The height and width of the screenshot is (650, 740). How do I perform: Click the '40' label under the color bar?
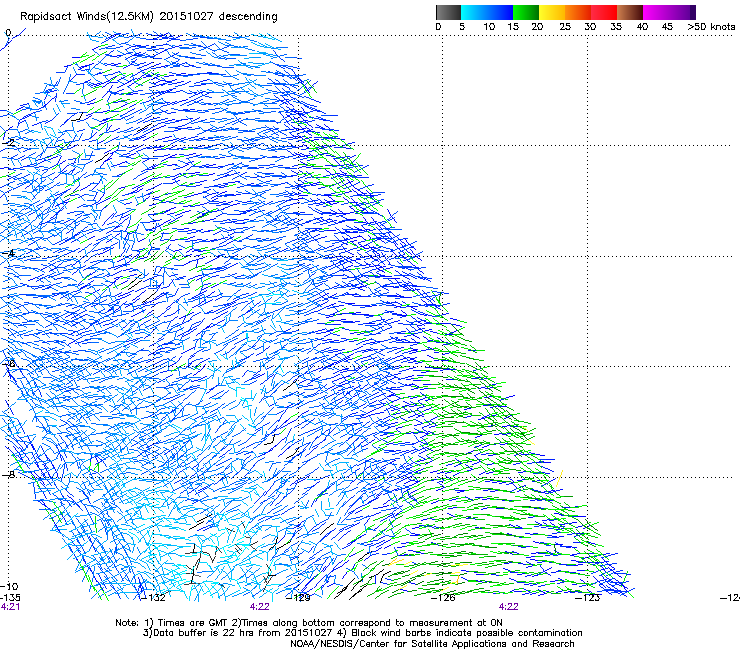point(642,27)
